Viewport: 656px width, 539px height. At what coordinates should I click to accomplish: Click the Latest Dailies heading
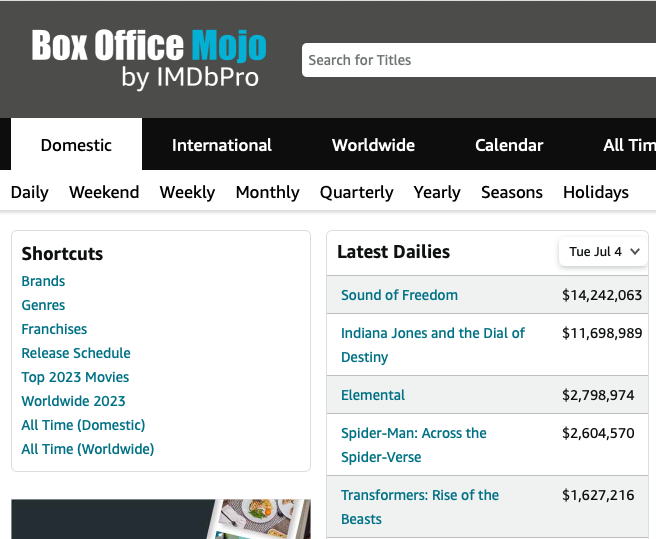393,252
